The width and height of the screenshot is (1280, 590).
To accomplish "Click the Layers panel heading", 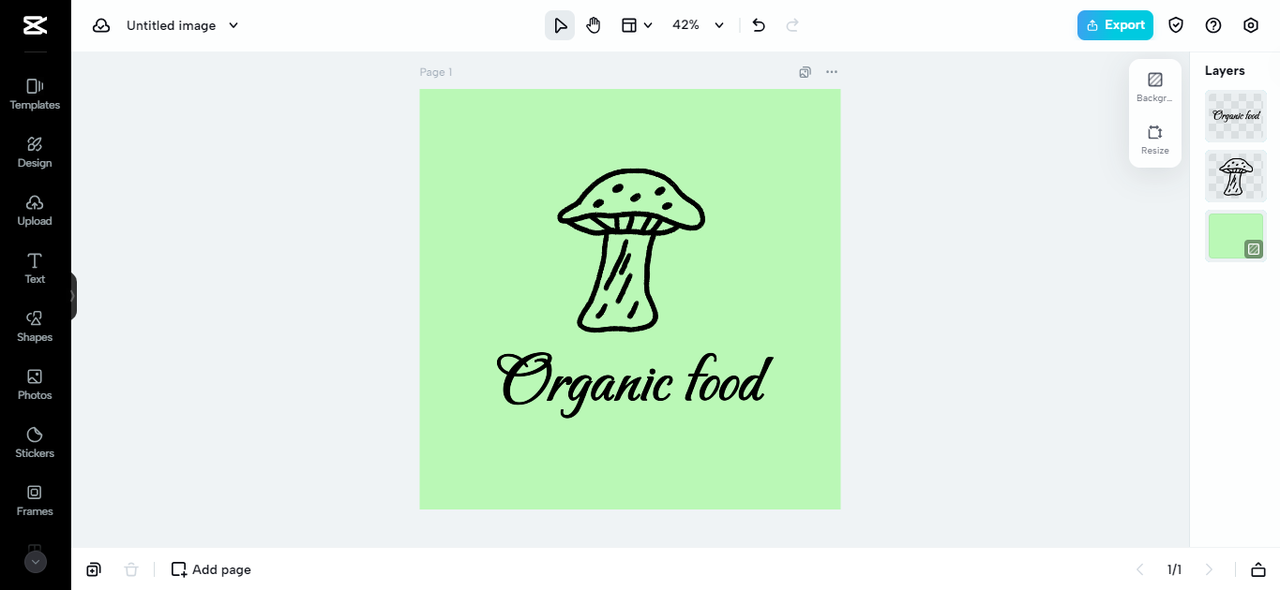I will click(1225, 71).
